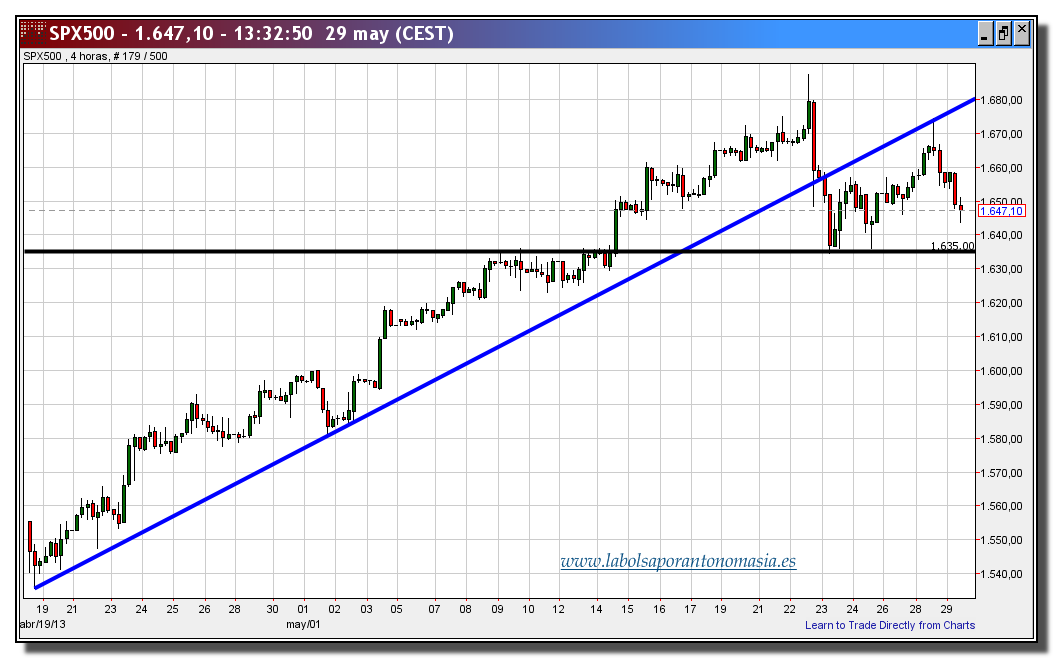Click the 1.590,00 price axis label

coord(1001,405)
